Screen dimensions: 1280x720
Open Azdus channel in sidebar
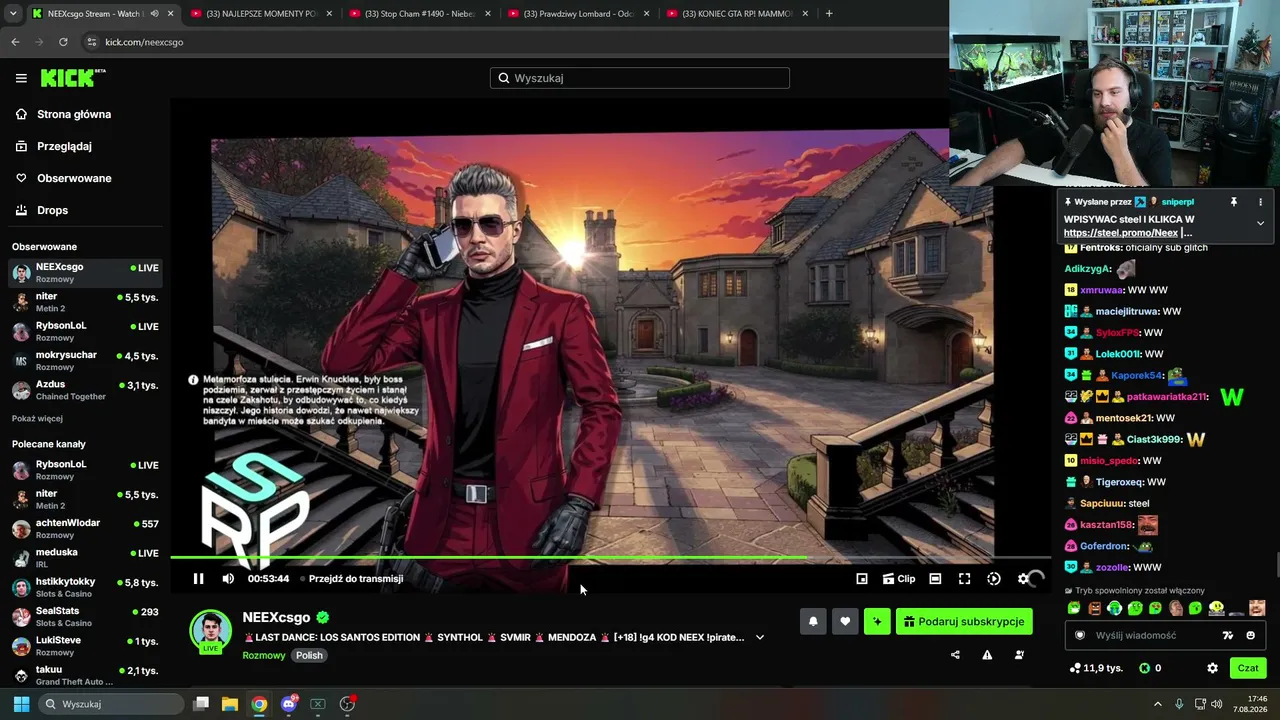pyautogui.click(x=85, y=389)
